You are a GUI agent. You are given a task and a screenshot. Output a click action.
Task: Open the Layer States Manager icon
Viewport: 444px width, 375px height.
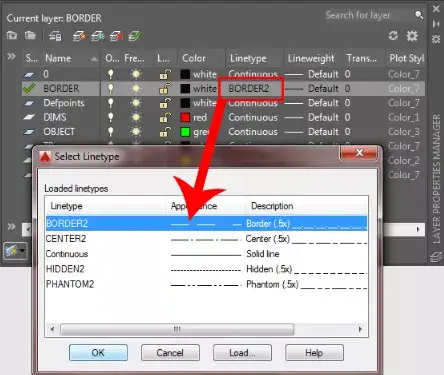click(x=55, y=36)
